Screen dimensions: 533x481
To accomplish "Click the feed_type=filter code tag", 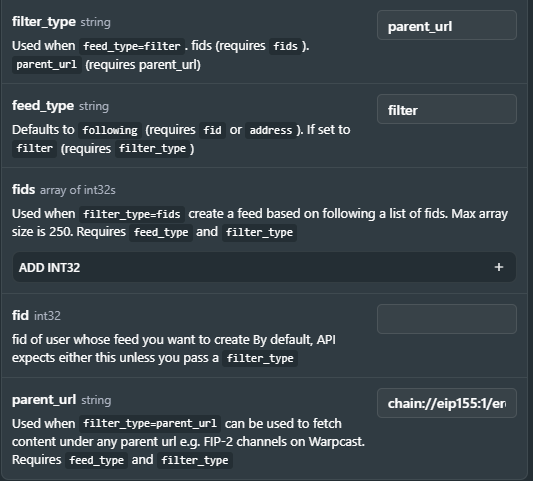I will point(132,46).
